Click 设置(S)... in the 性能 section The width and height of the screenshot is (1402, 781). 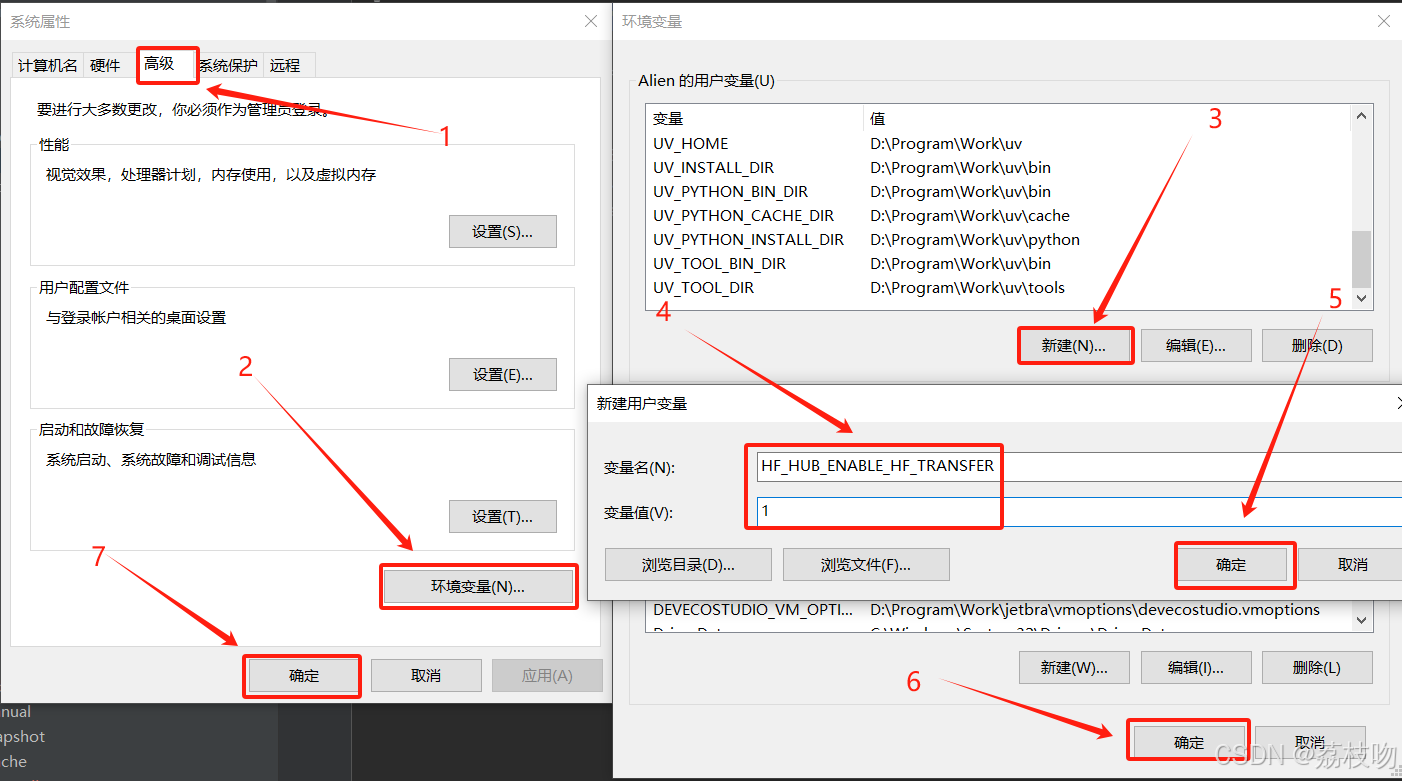503,231
